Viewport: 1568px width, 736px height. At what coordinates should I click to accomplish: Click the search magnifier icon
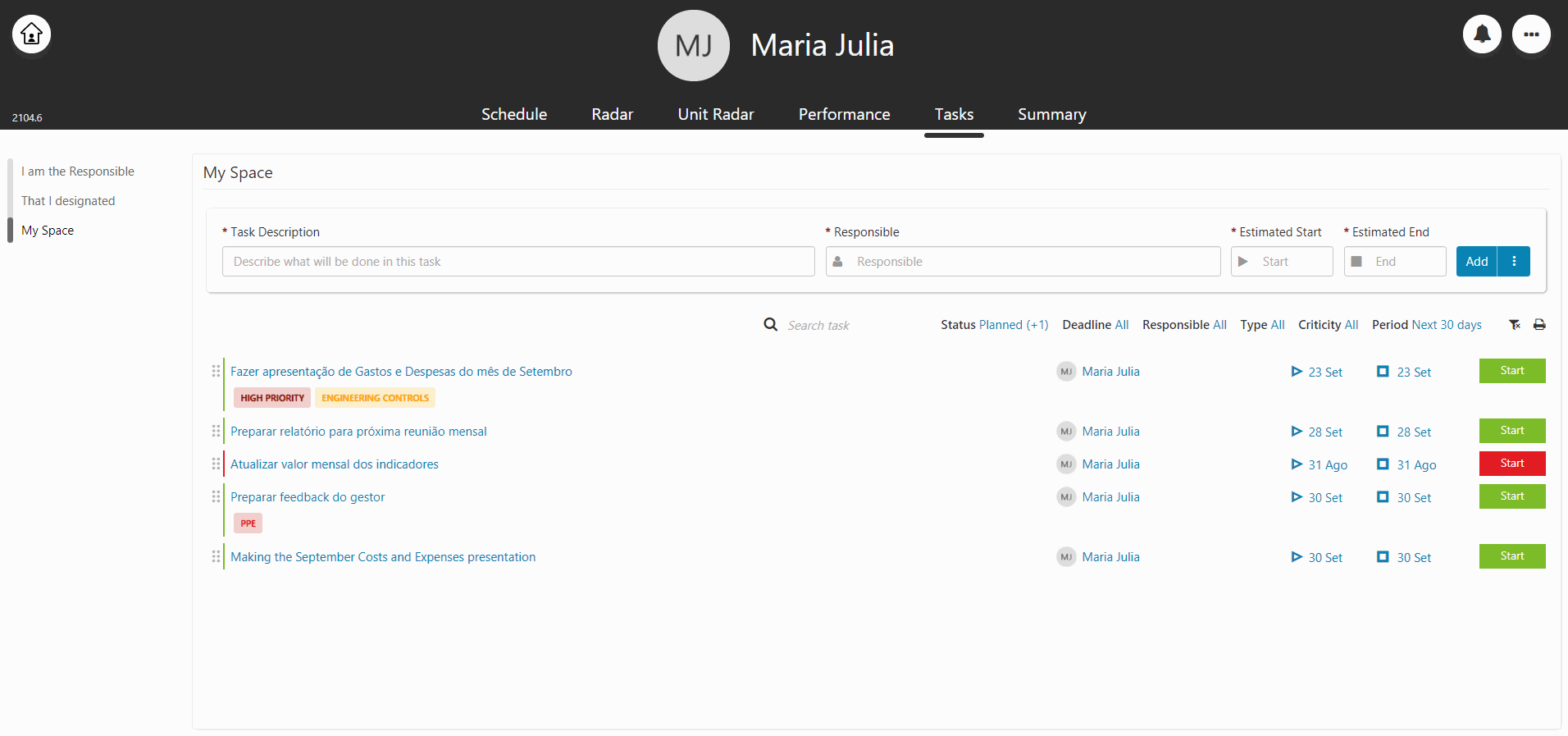click(771, 324)
